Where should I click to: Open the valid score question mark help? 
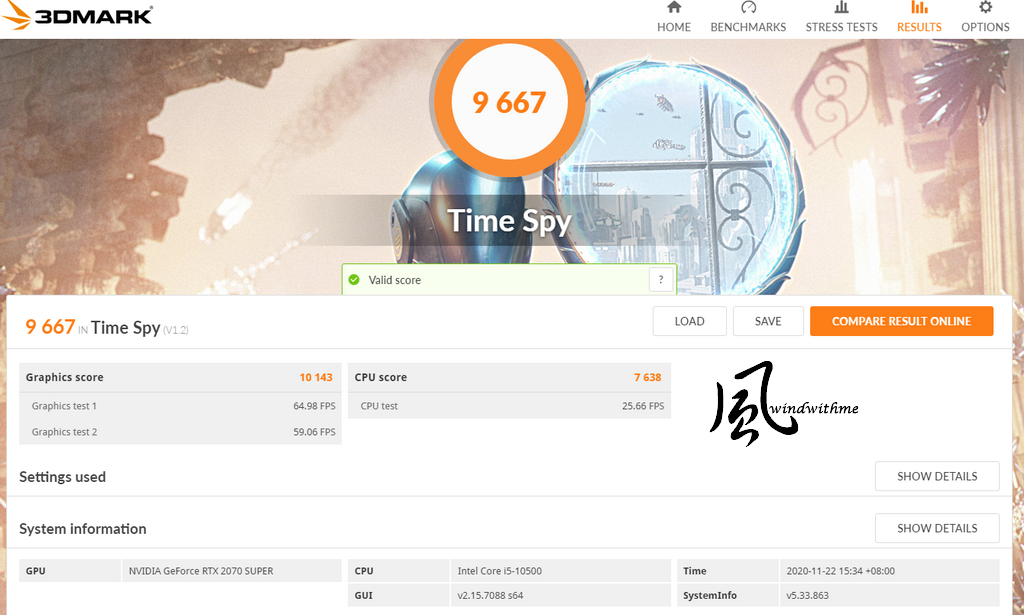(661, 279)
